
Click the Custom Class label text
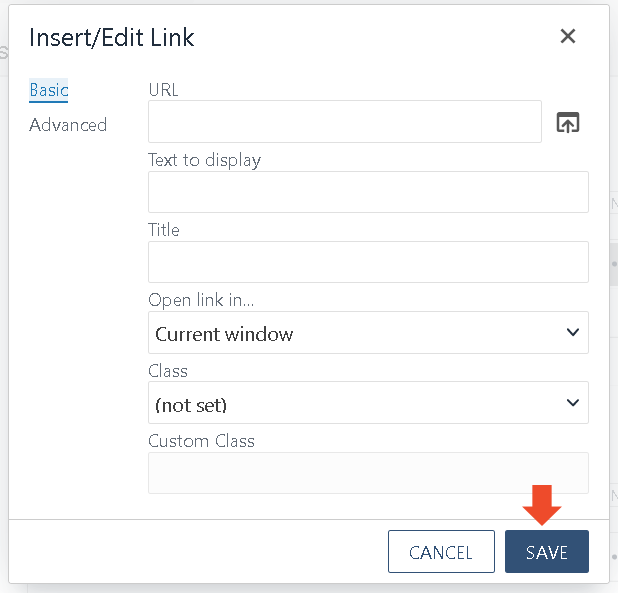point(201,441)
